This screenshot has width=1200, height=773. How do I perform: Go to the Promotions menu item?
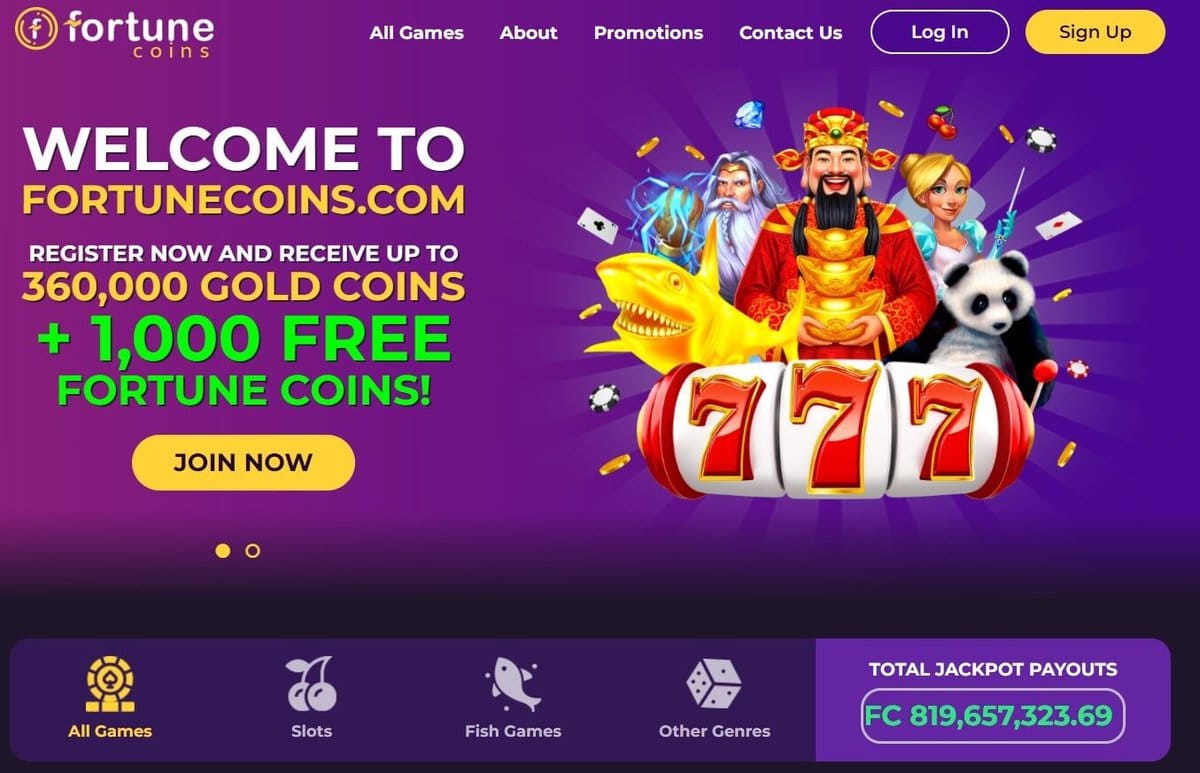(x=648, y=32)
